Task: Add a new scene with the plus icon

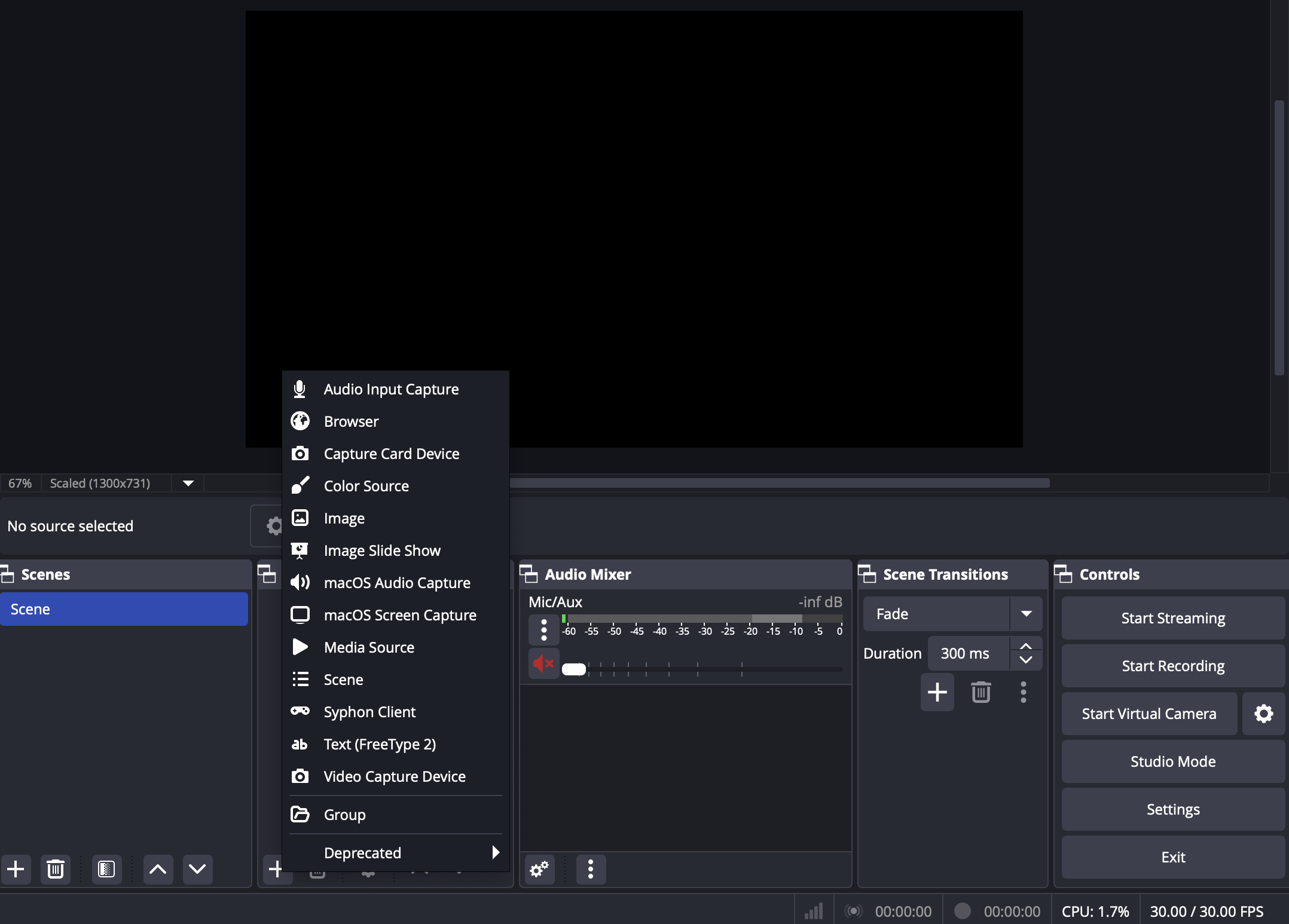Action: 16,869
